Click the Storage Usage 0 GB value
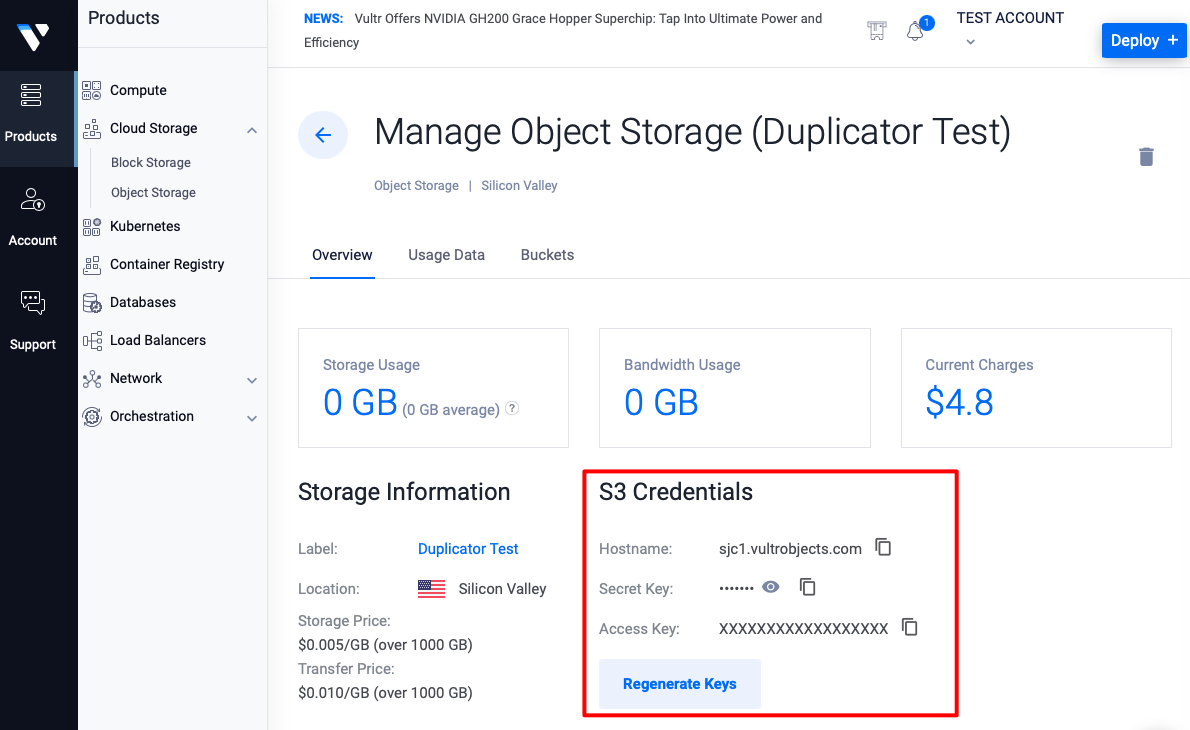The height and width of the screenshot is (730, 1190). coord(360,402)
